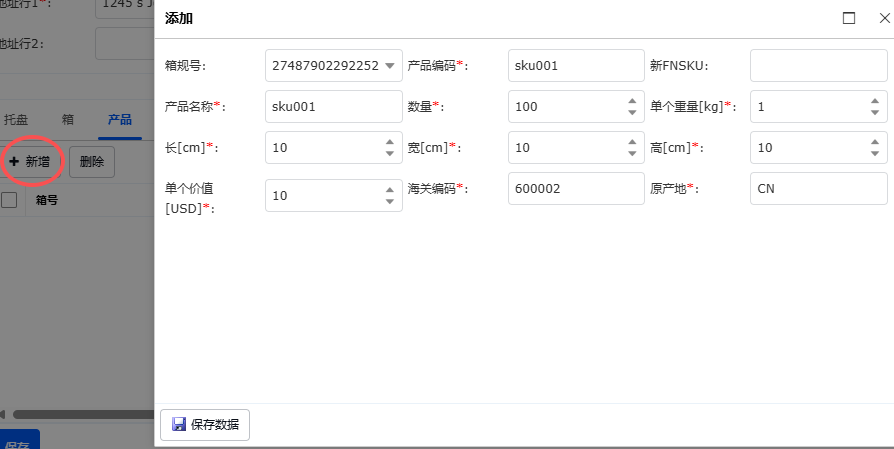This screenshot has width=894, height=449.
Task: Decrease the 数量 value with down arrow
Action: [632, 112]
